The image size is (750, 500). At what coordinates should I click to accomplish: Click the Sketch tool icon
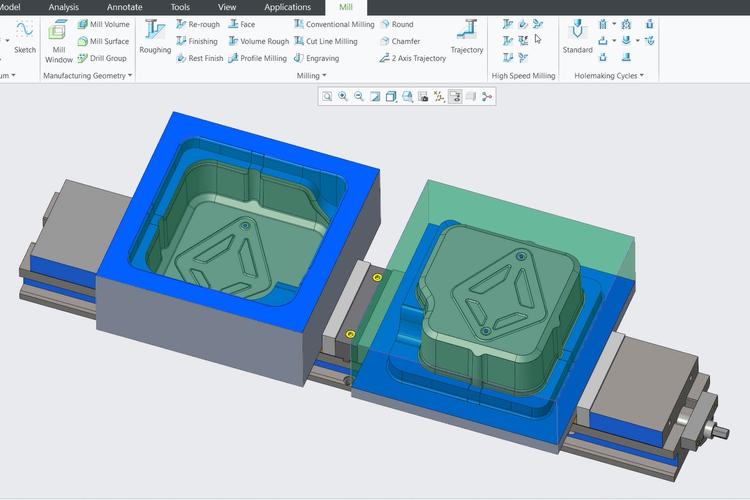[24, 36]
